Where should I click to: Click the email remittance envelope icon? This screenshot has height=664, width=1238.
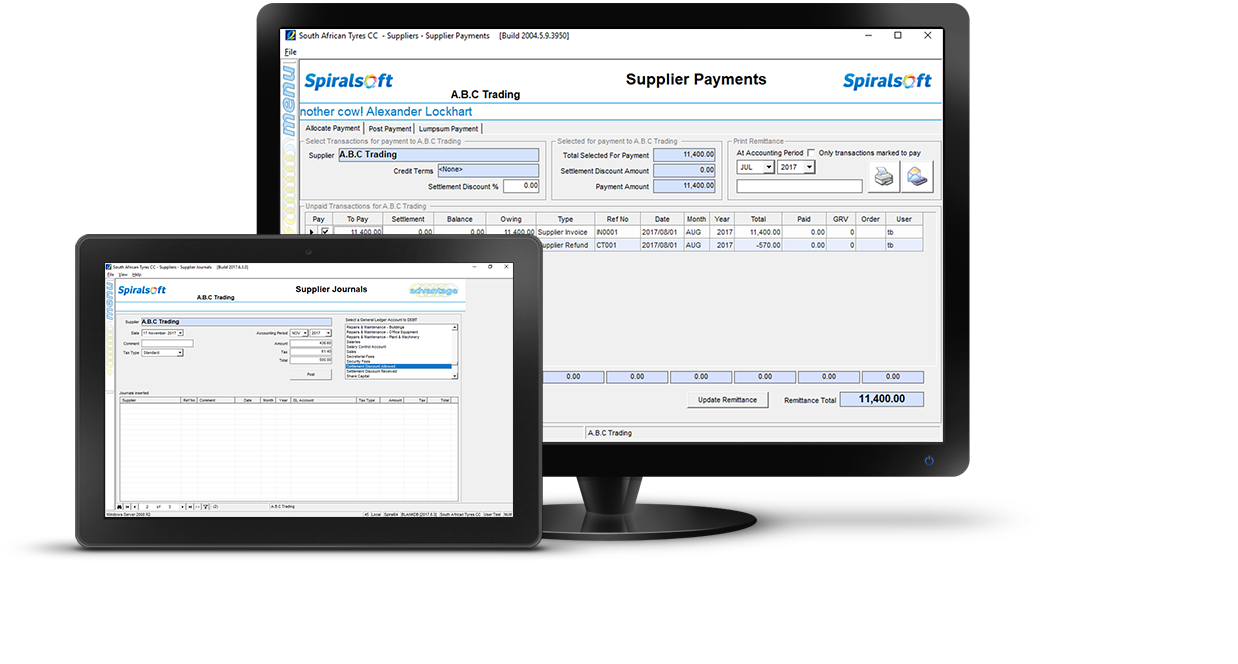[x=918, y=177]
